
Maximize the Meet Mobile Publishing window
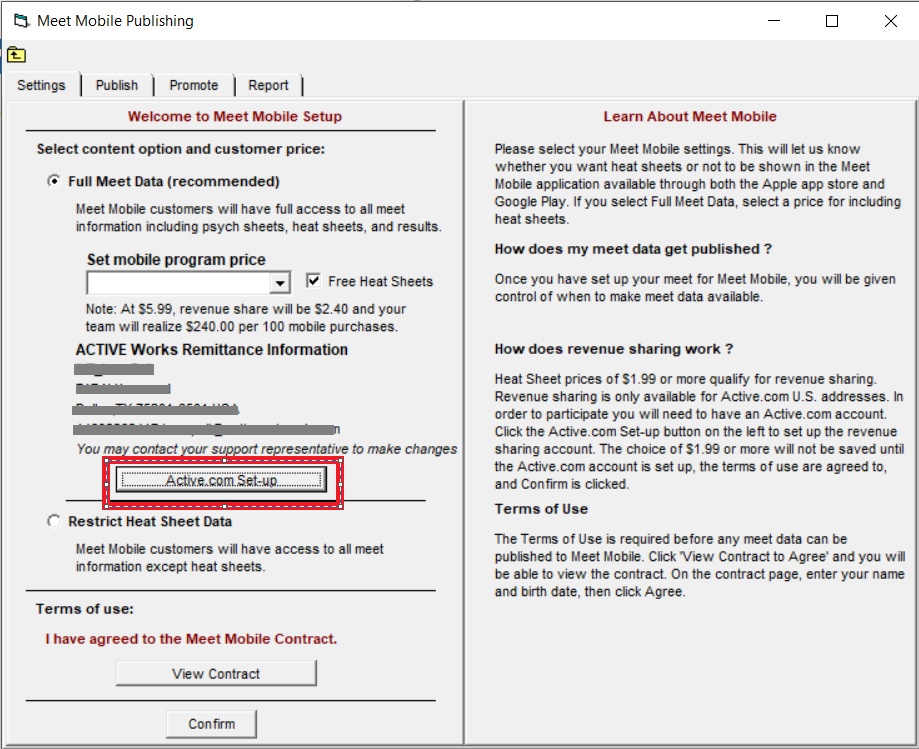pos(832,21)
